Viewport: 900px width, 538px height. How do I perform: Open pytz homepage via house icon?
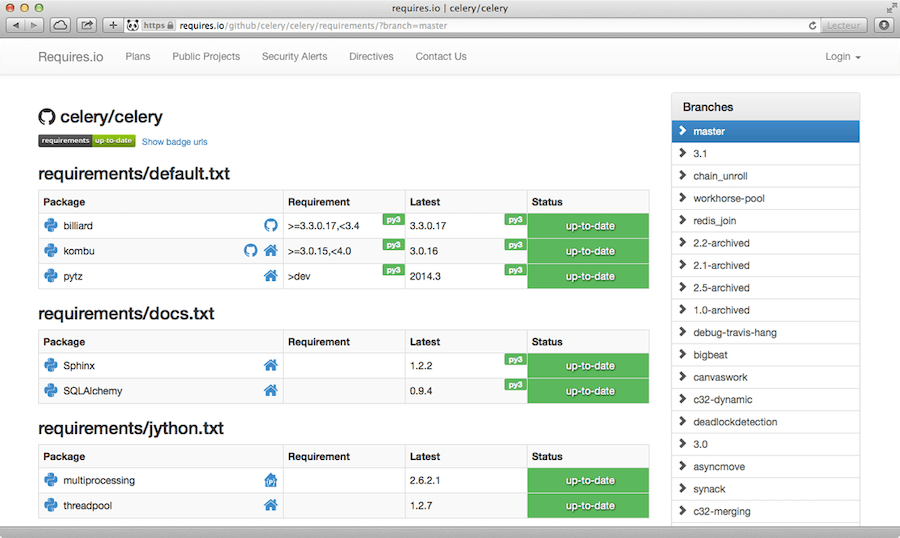click(x=270, y=275)
